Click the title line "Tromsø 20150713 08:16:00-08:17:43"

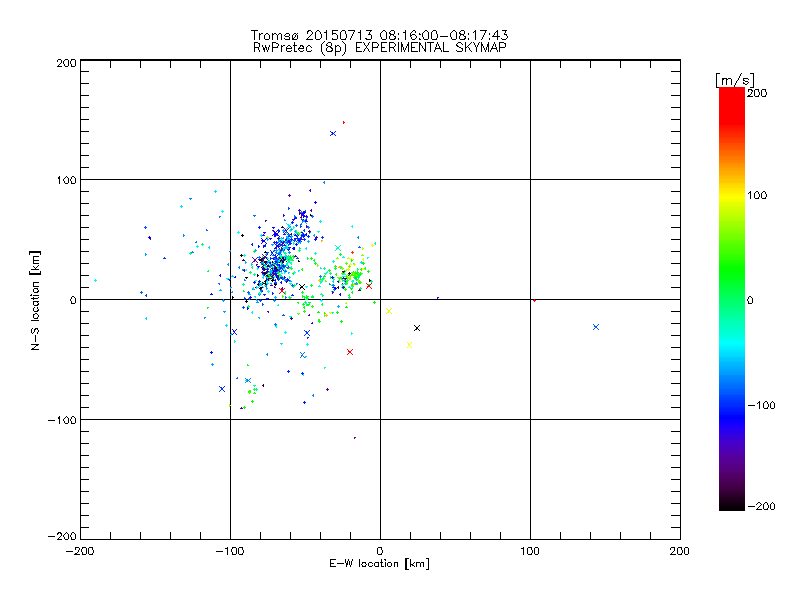click(x=379, y=35)
